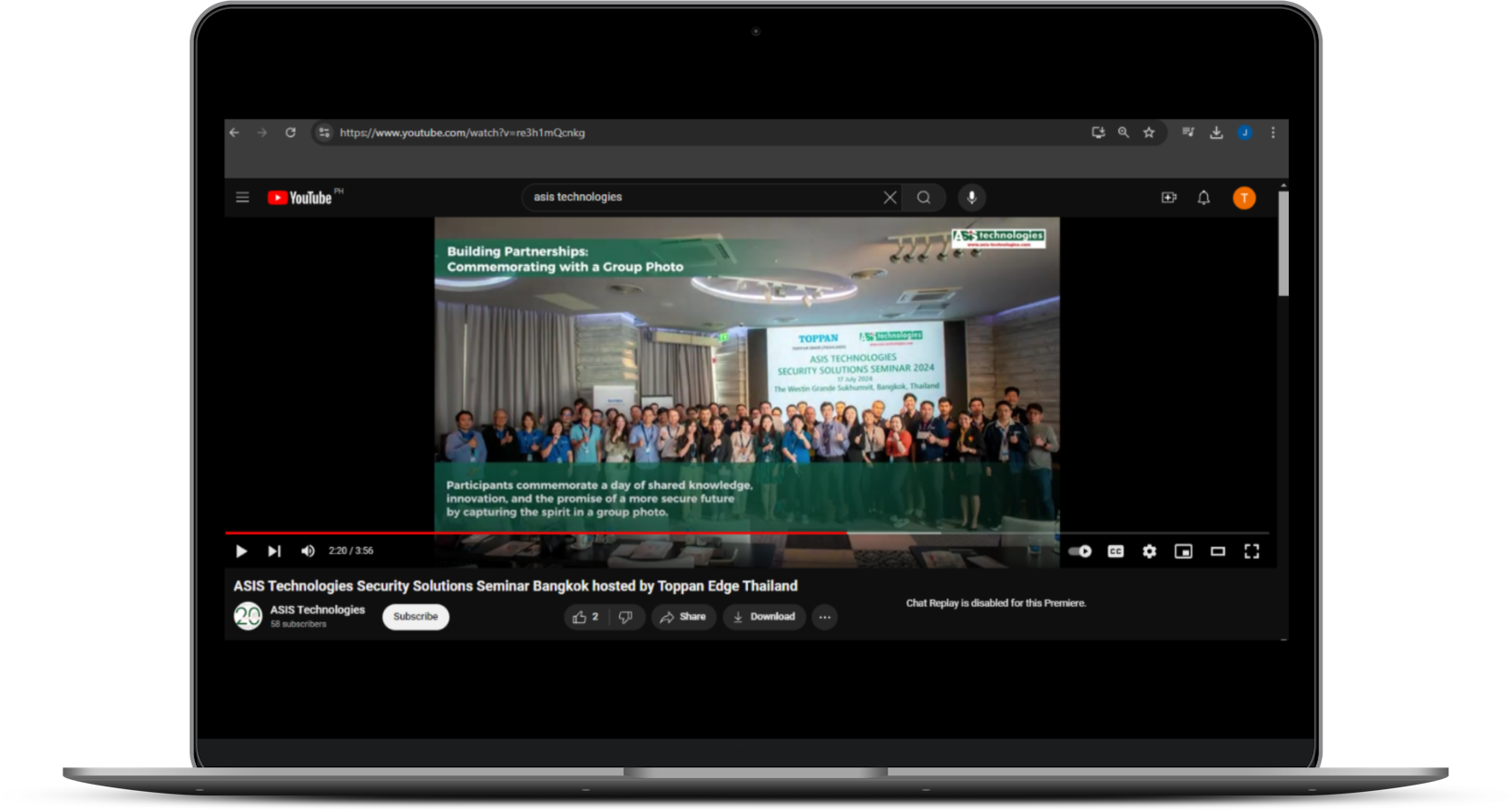This screenshot has width=1512, height=810.
Task: Open the browser downloads icon
Action: (1216, 132)
